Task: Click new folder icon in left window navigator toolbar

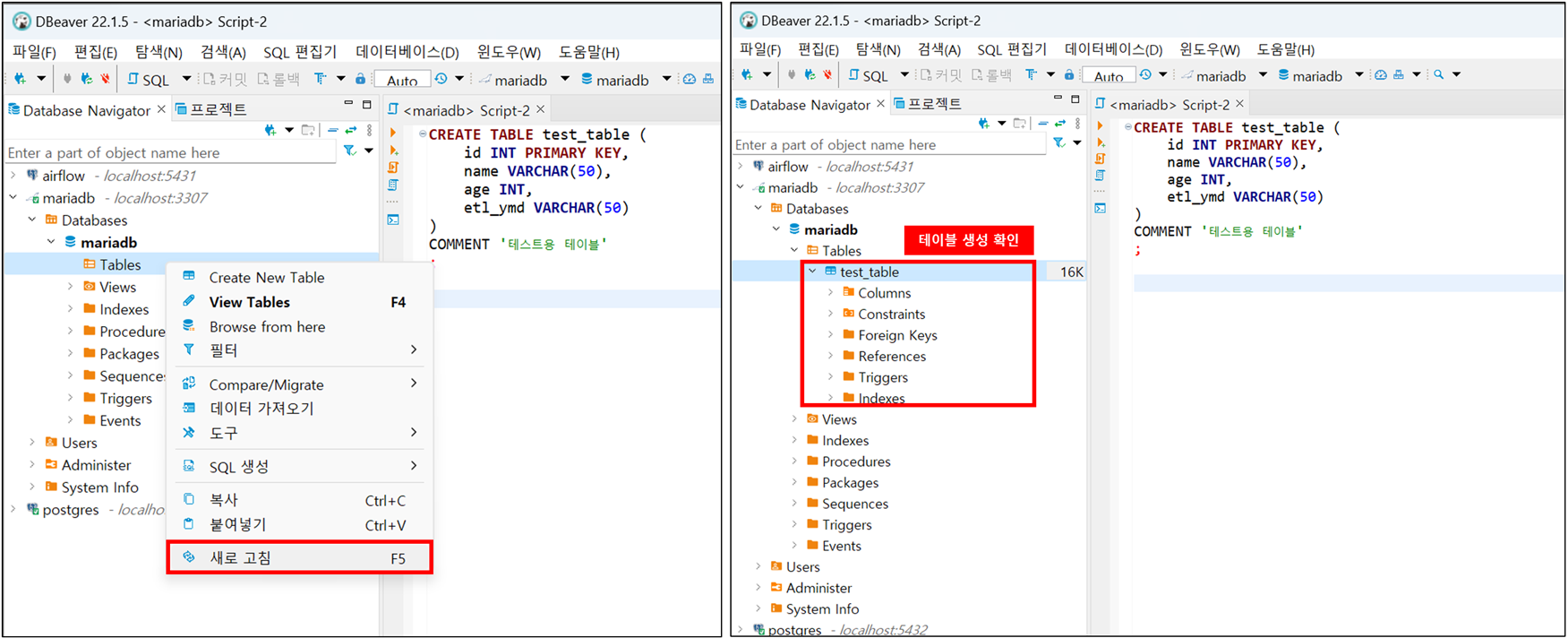Action: pyautogui.click(x=308, y=131)
